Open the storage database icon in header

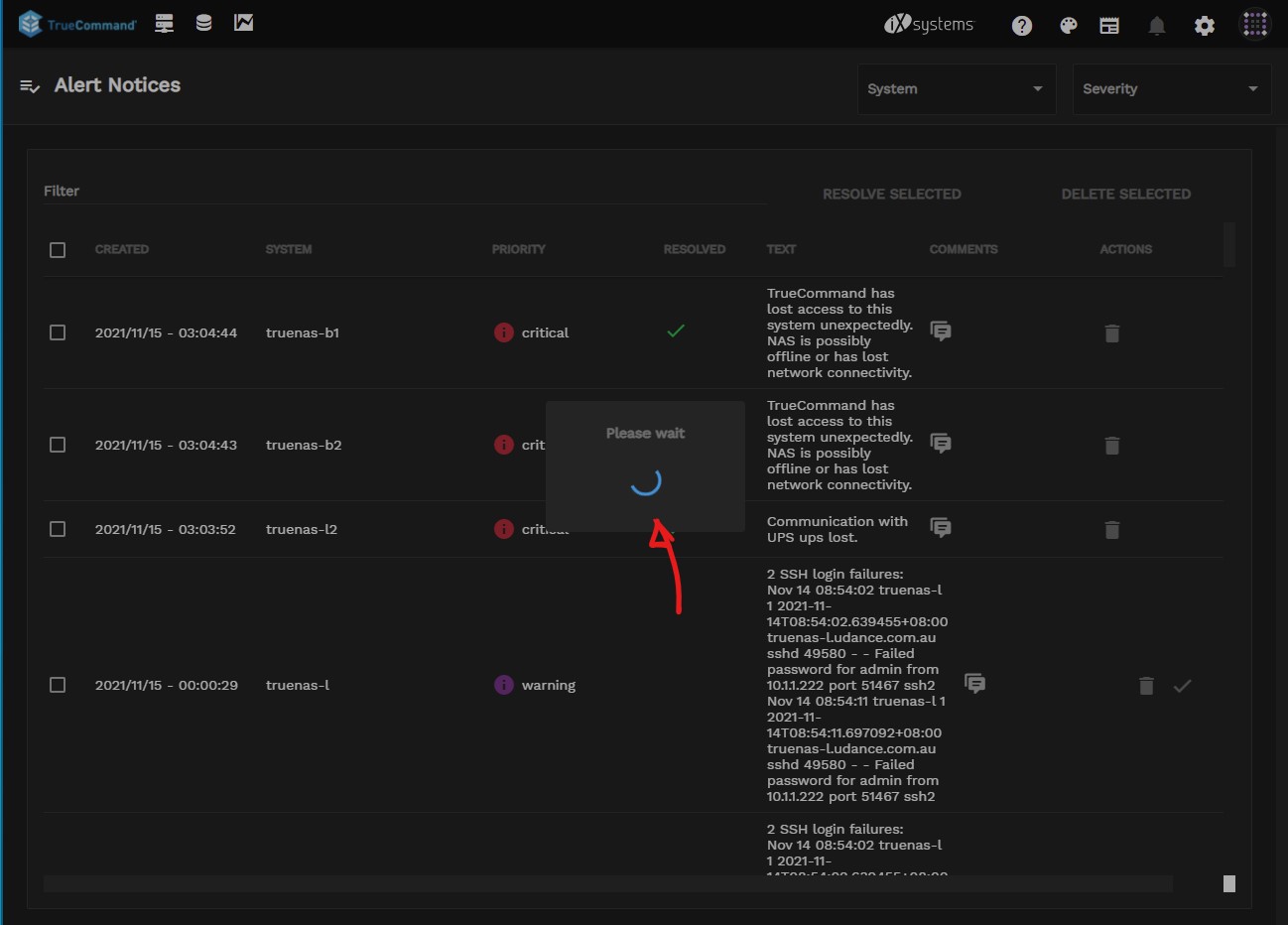click(x=203, y=23)
